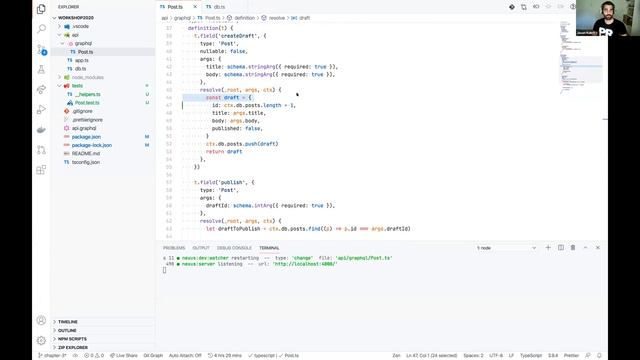
Task: Switch to the Debug Console tab
Action: click(x=234, y=248)
